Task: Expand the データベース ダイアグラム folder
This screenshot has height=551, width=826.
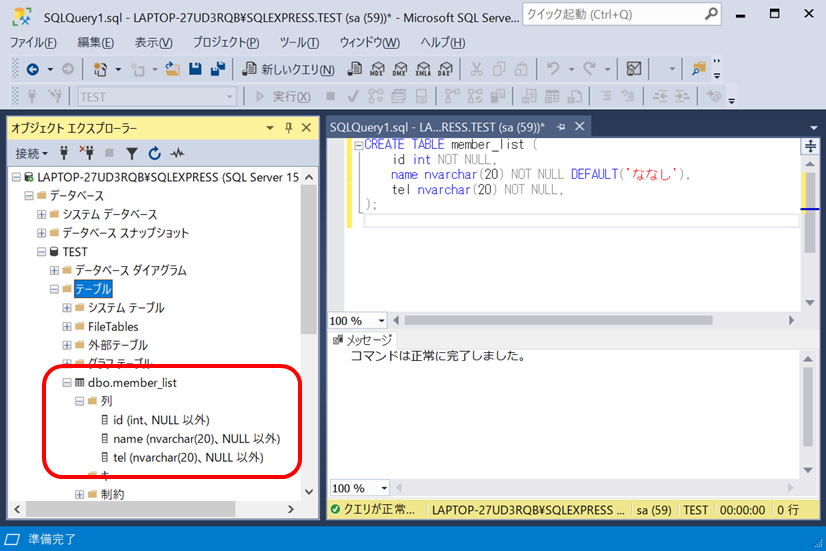Action: point(54,270)
